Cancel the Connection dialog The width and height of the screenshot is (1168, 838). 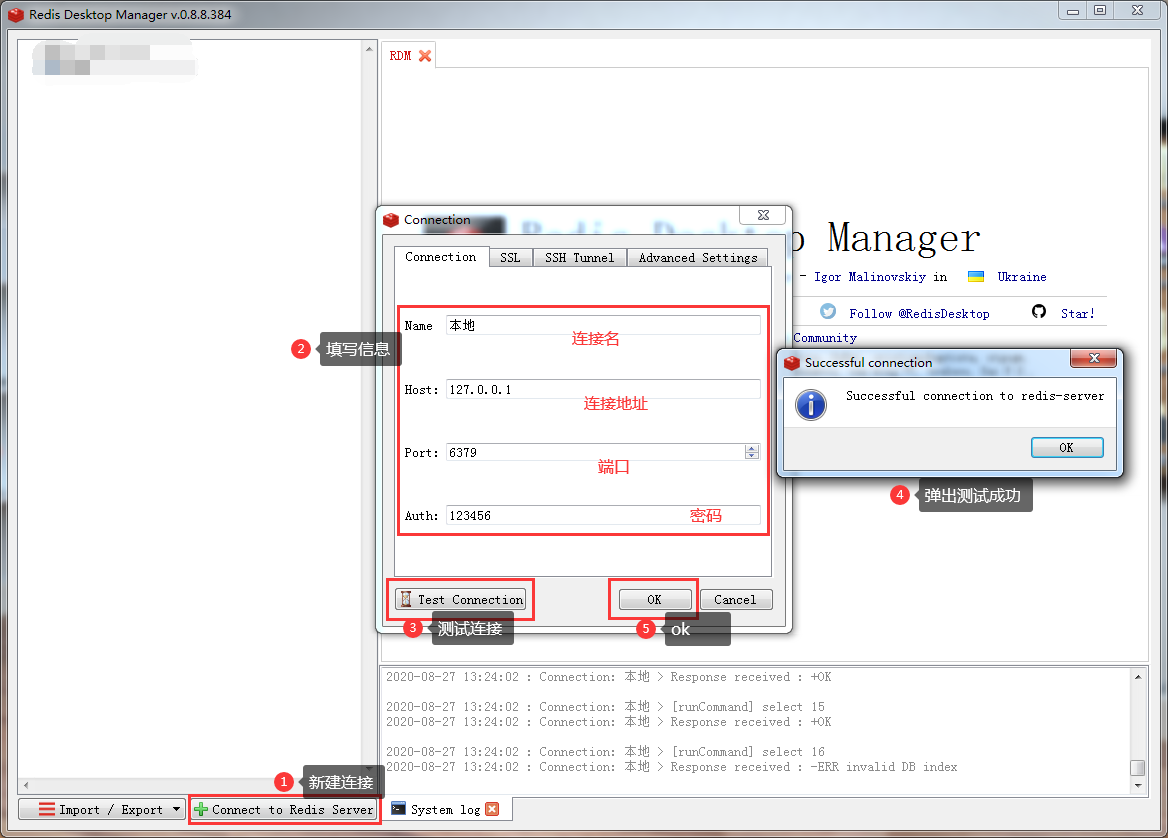(x=735, y=600)
